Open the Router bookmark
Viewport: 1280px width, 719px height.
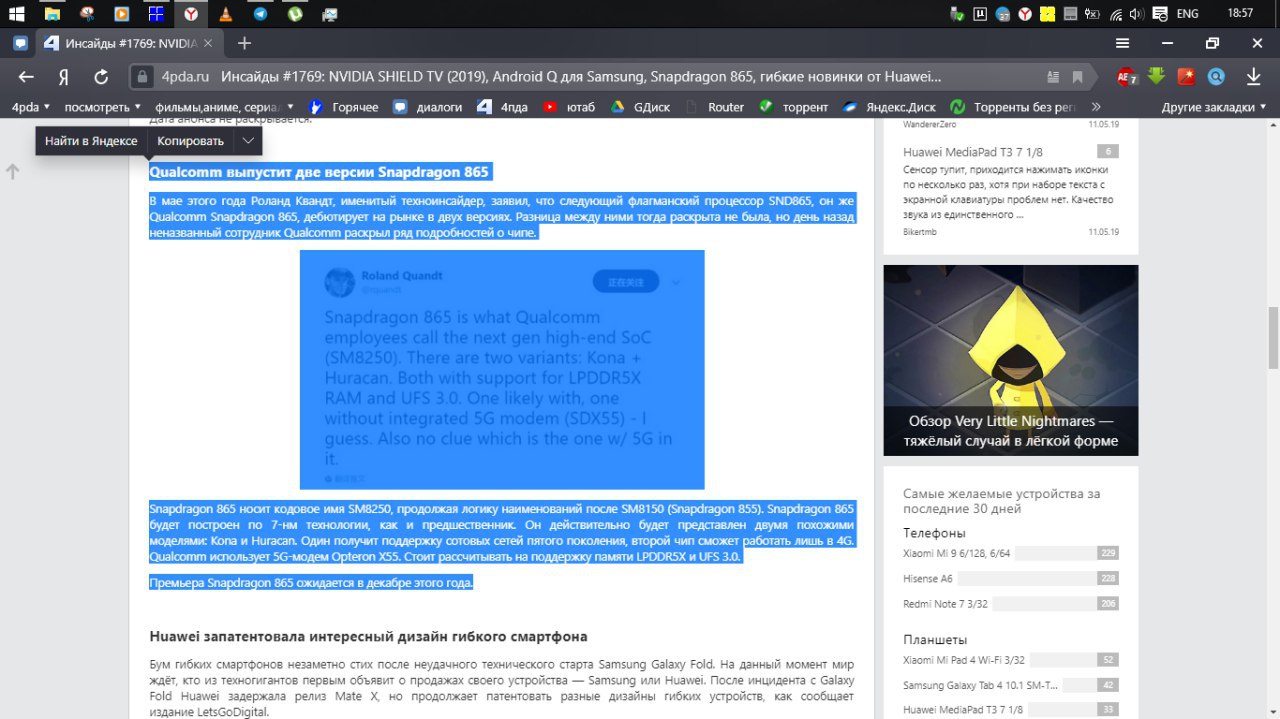coord(714,107)
